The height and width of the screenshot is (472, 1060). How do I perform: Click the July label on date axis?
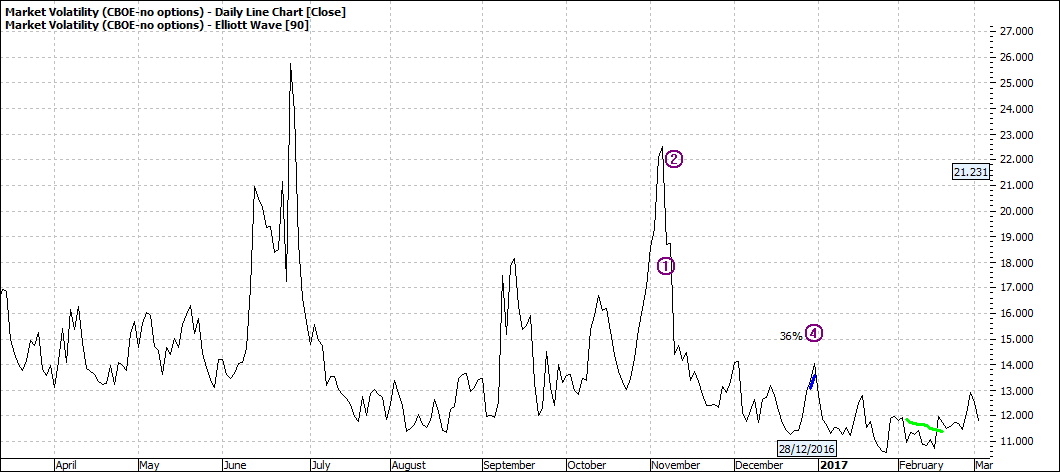(x=320, y=465)
